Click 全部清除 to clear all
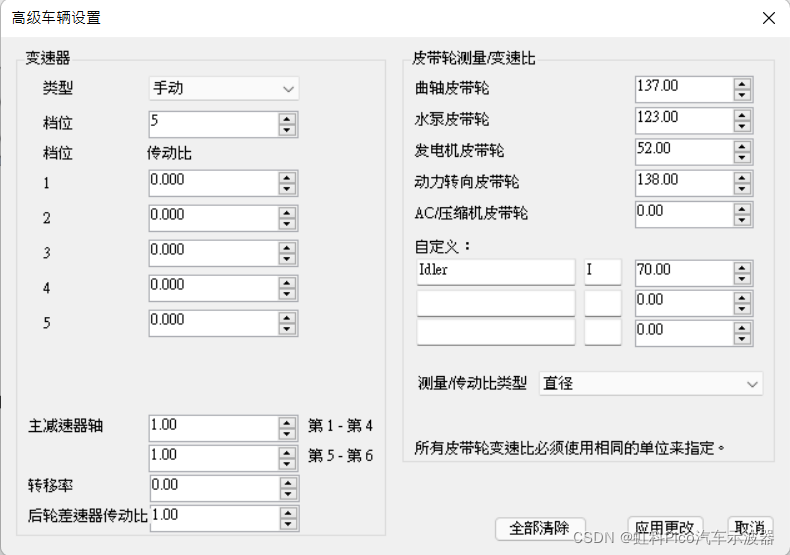This screenshot has height=555, width=790. tap(540, 528)
